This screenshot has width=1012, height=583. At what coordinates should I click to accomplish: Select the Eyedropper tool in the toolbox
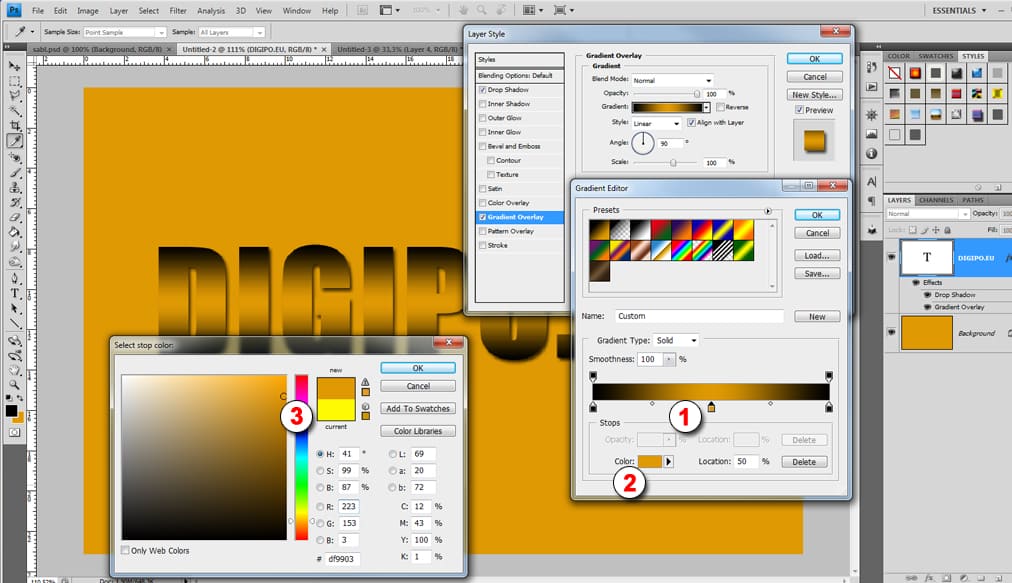(16, 141)
